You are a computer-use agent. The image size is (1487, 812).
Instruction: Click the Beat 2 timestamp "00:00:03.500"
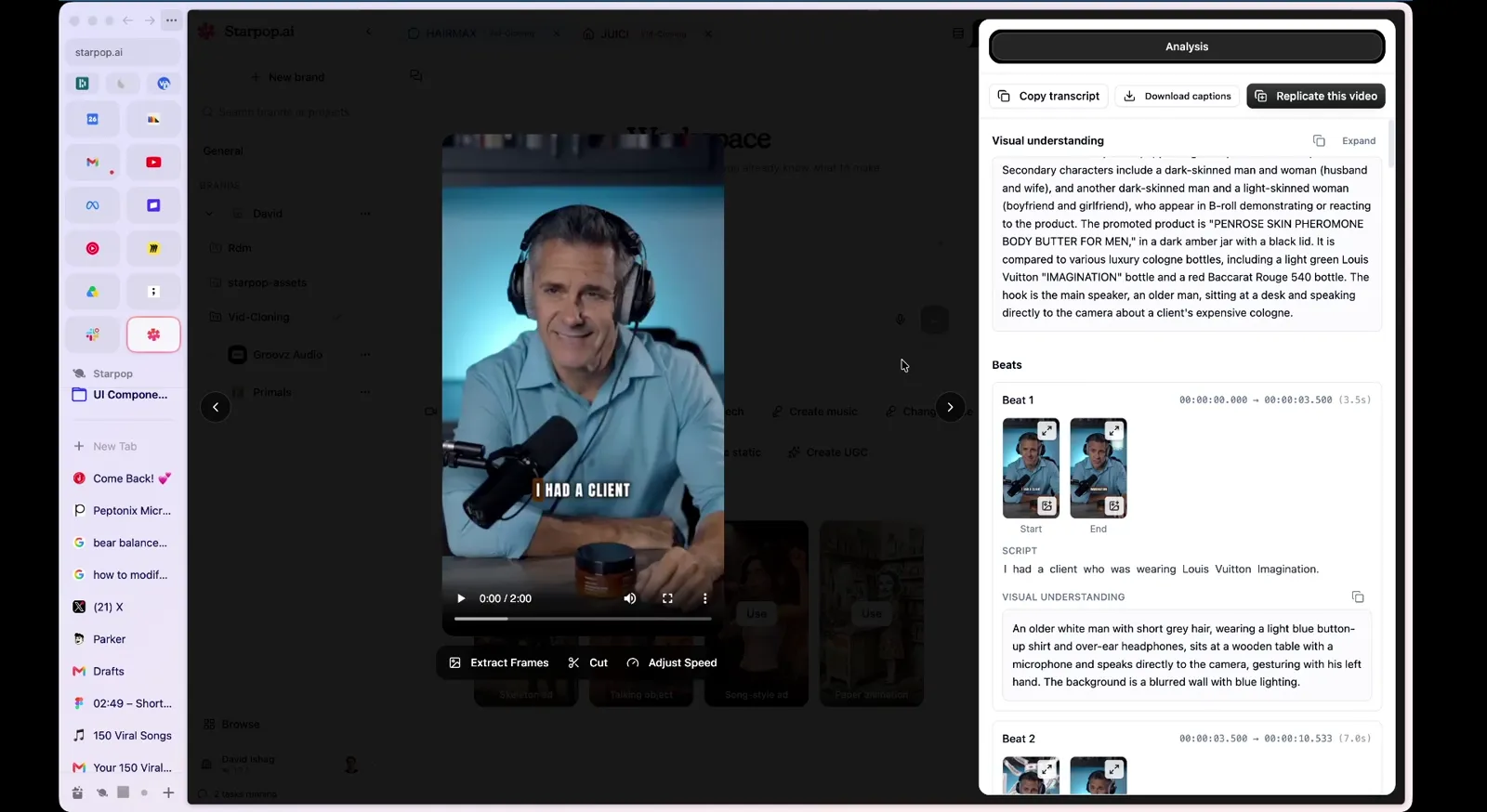1213,739
